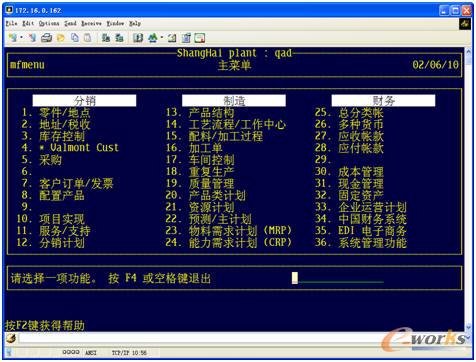Open the Options menu
The width and height of the screenshot is (476, 362).
coord(49,23)
